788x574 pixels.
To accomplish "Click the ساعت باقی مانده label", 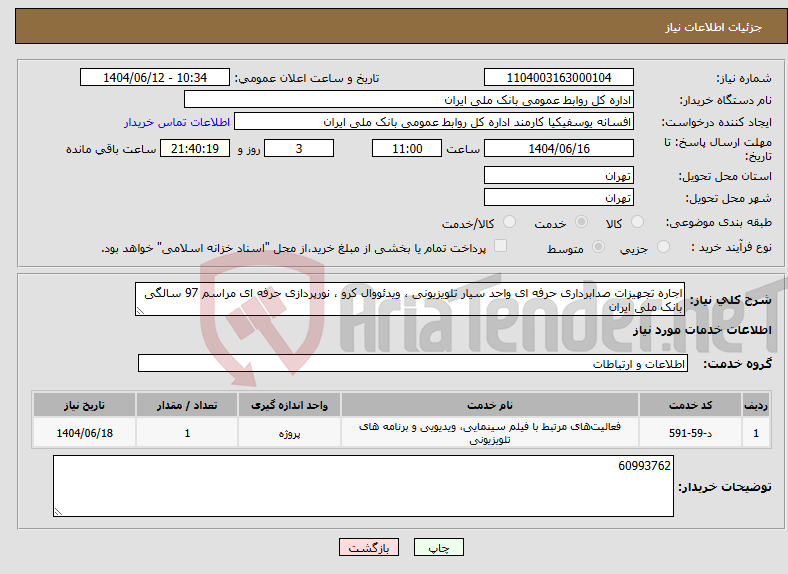I will click(x=111, y=149).
